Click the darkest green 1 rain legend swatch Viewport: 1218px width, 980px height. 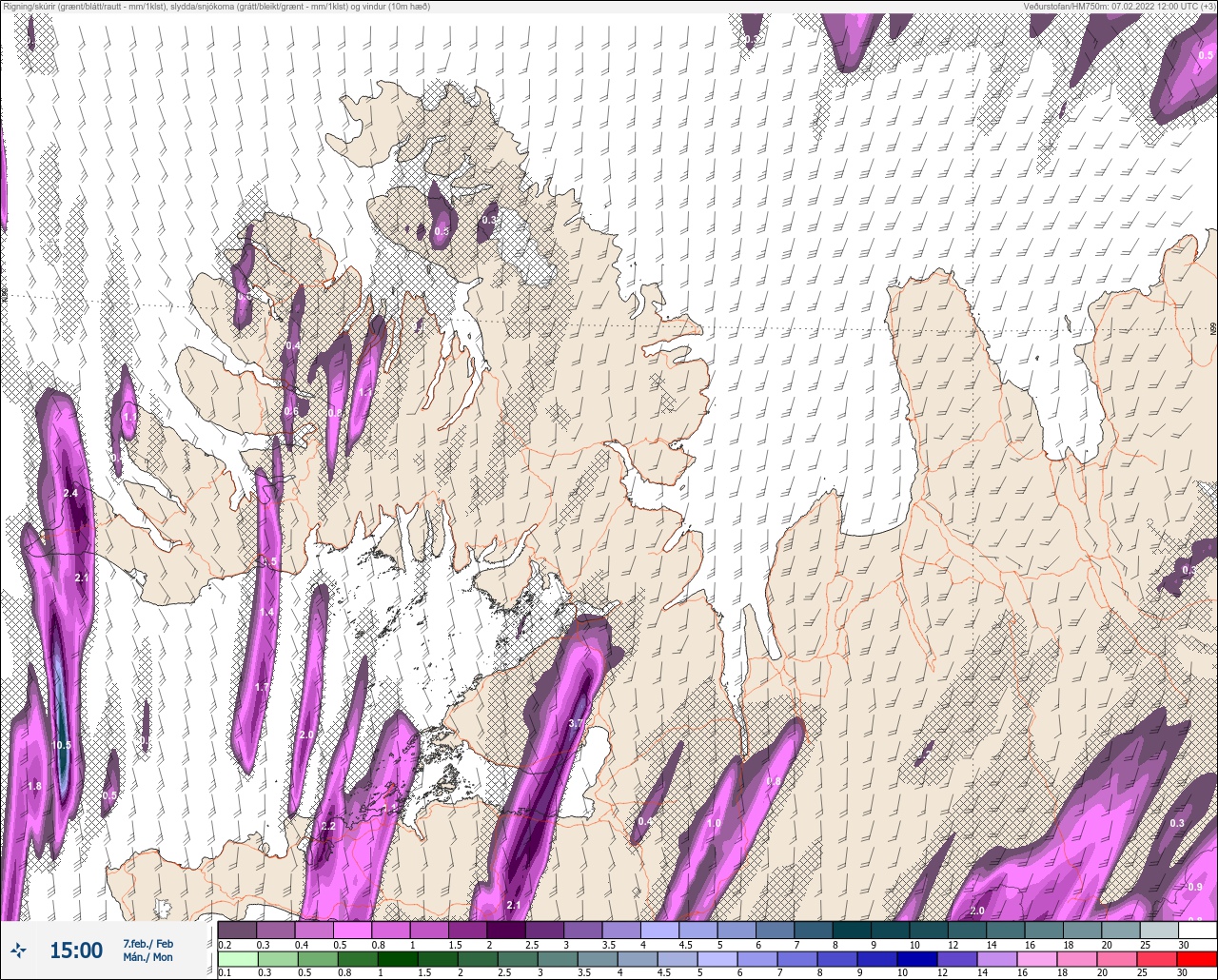398,959
